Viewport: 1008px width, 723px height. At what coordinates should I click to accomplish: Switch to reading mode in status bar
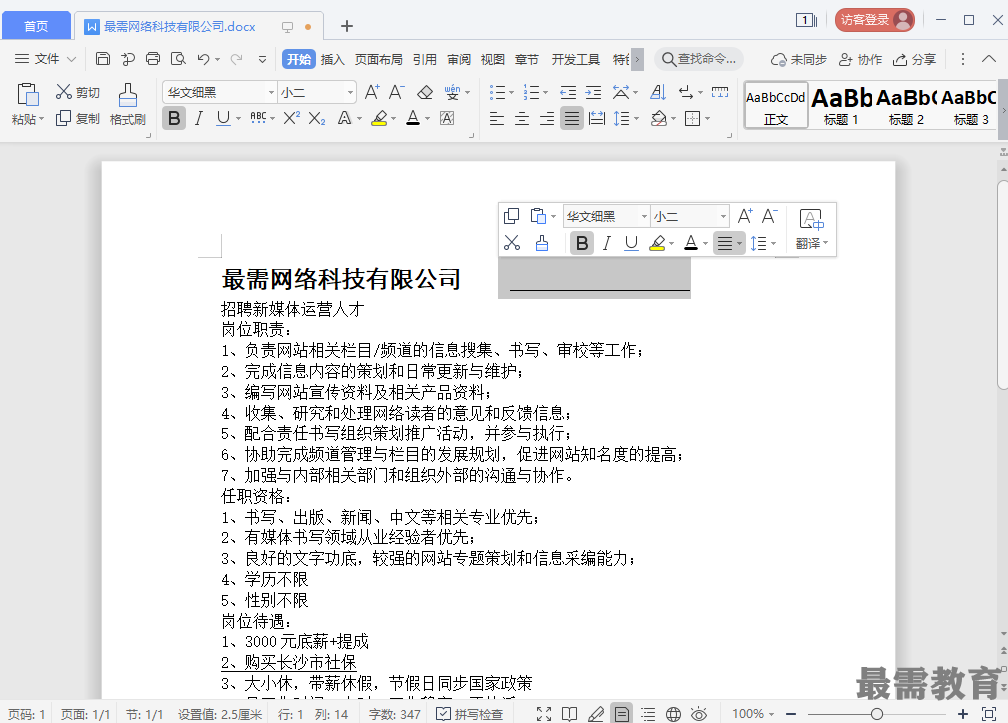569,714
